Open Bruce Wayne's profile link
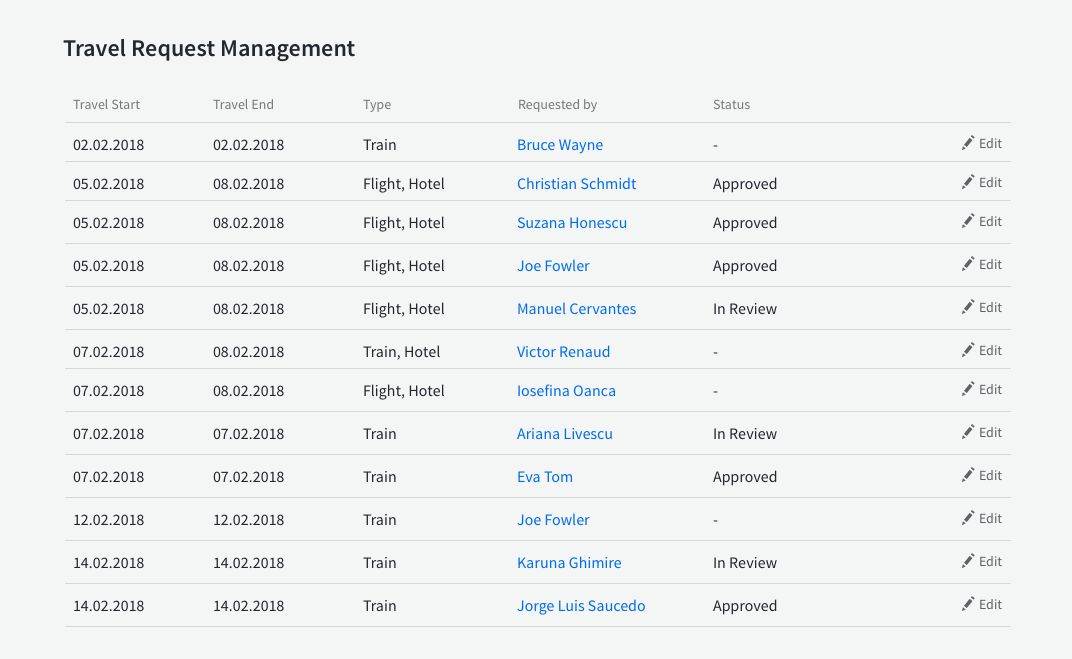Screen dimensions: 1072x659 pos(560,144)
